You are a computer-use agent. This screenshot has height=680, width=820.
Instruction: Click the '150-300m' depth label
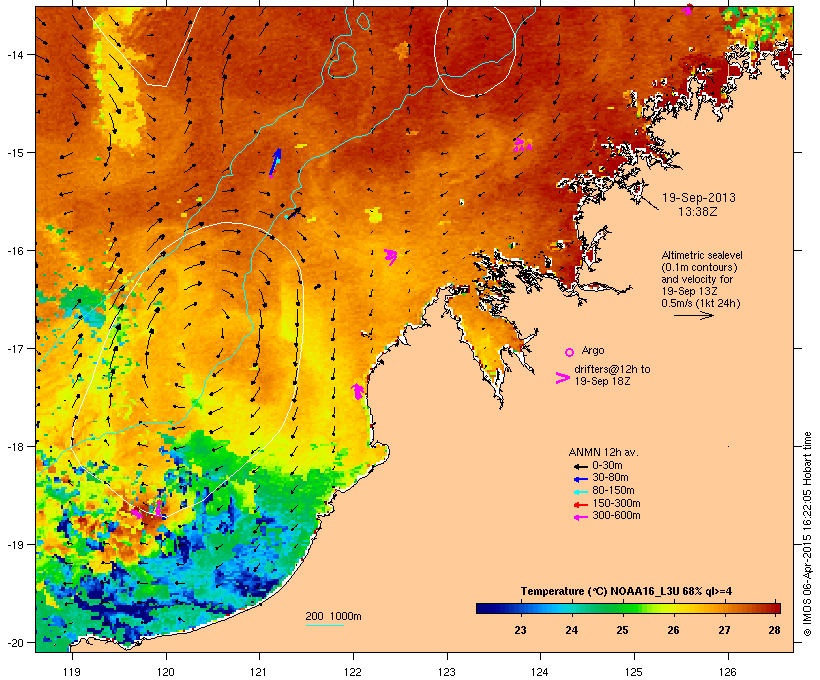[x=616, y=503]
